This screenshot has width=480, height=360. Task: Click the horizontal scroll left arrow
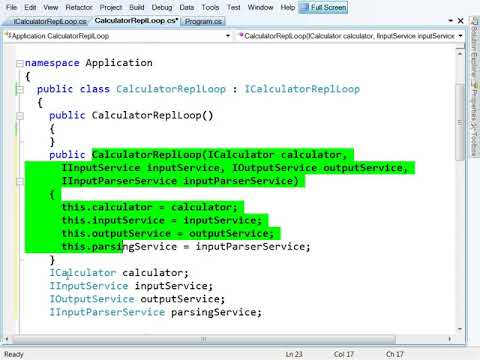(x=7, y=339)
